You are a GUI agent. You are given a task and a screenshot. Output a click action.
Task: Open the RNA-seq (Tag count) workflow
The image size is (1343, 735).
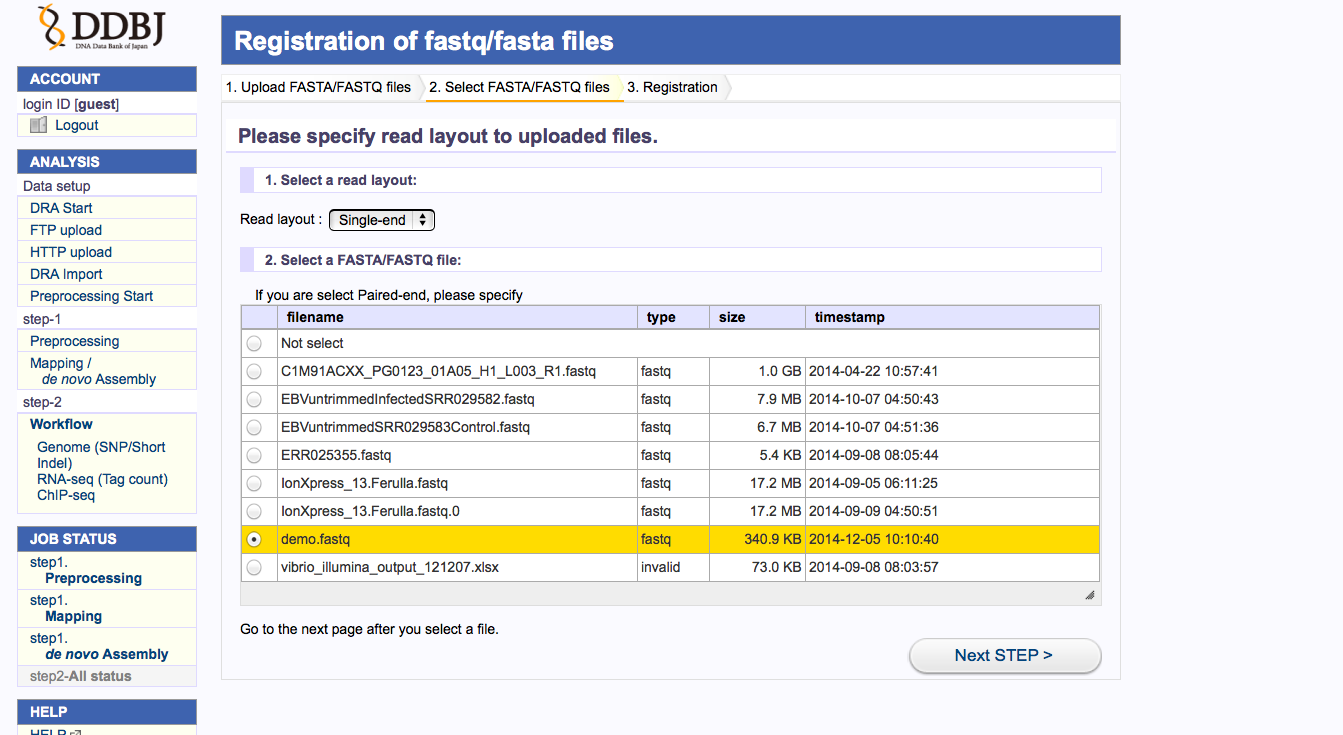(x=102, y=479)
